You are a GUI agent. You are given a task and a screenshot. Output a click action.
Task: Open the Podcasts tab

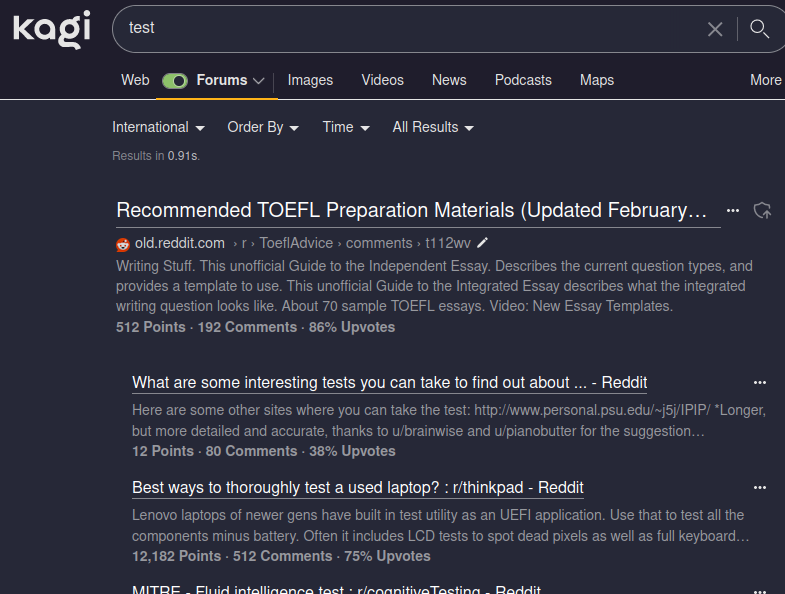coord(523,80)
